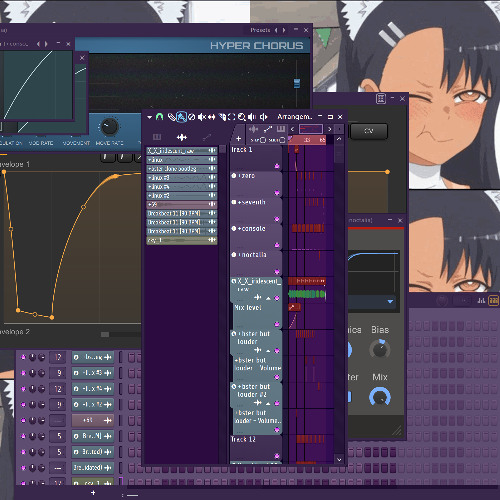
Task: Select the Mute tool in Playlist toolbar
Action: click(x=201, y=117)
